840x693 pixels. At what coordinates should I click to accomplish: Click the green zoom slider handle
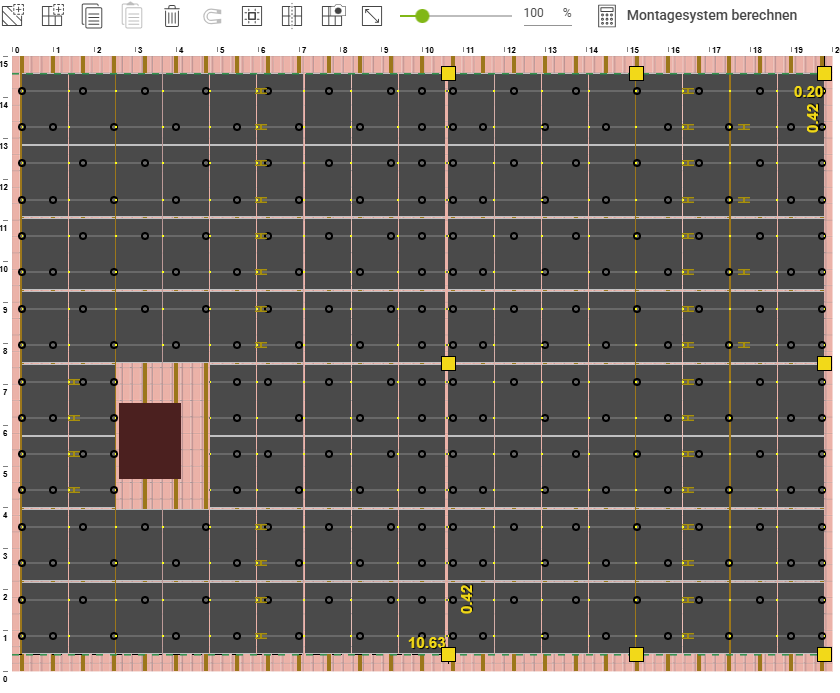point(422,16)
